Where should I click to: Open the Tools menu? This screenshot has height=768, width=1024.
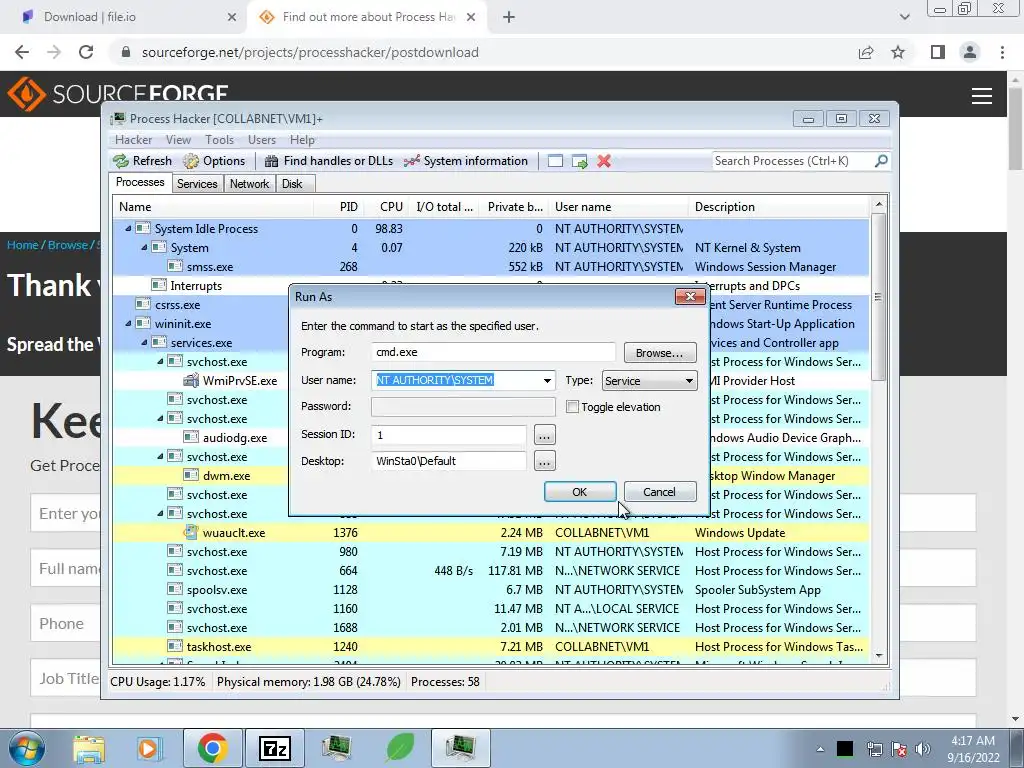(219, 140)
